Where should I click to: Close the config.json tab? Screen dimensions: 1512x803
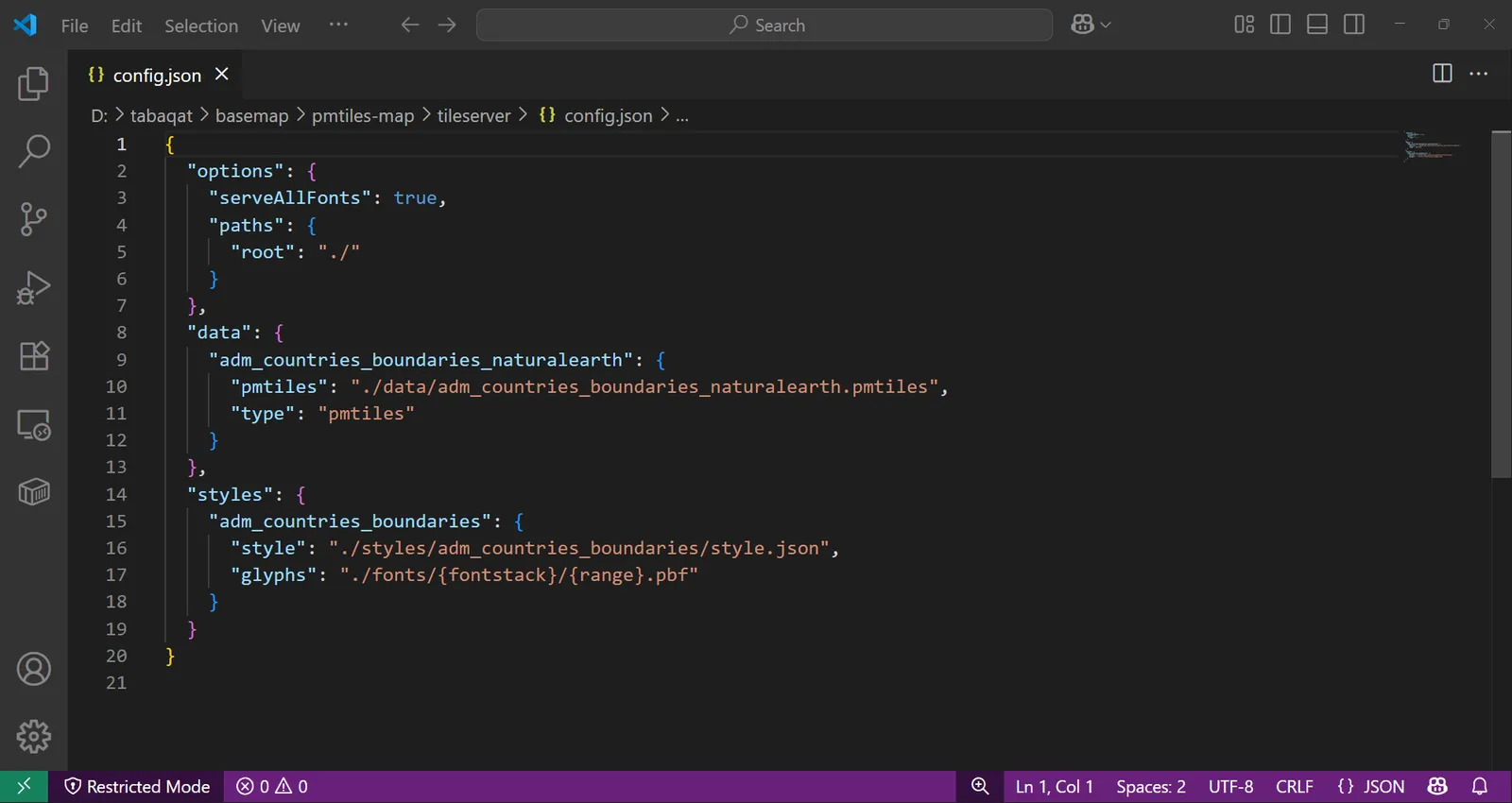point(222,74)
